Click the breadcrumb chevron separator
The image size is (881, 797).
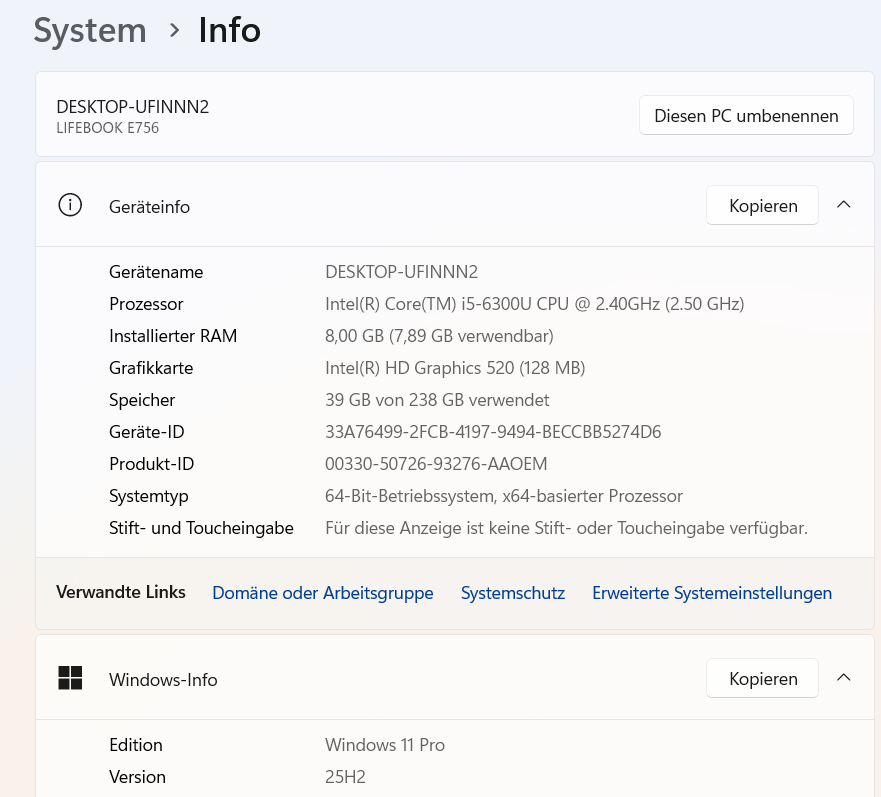pos(174,30)
